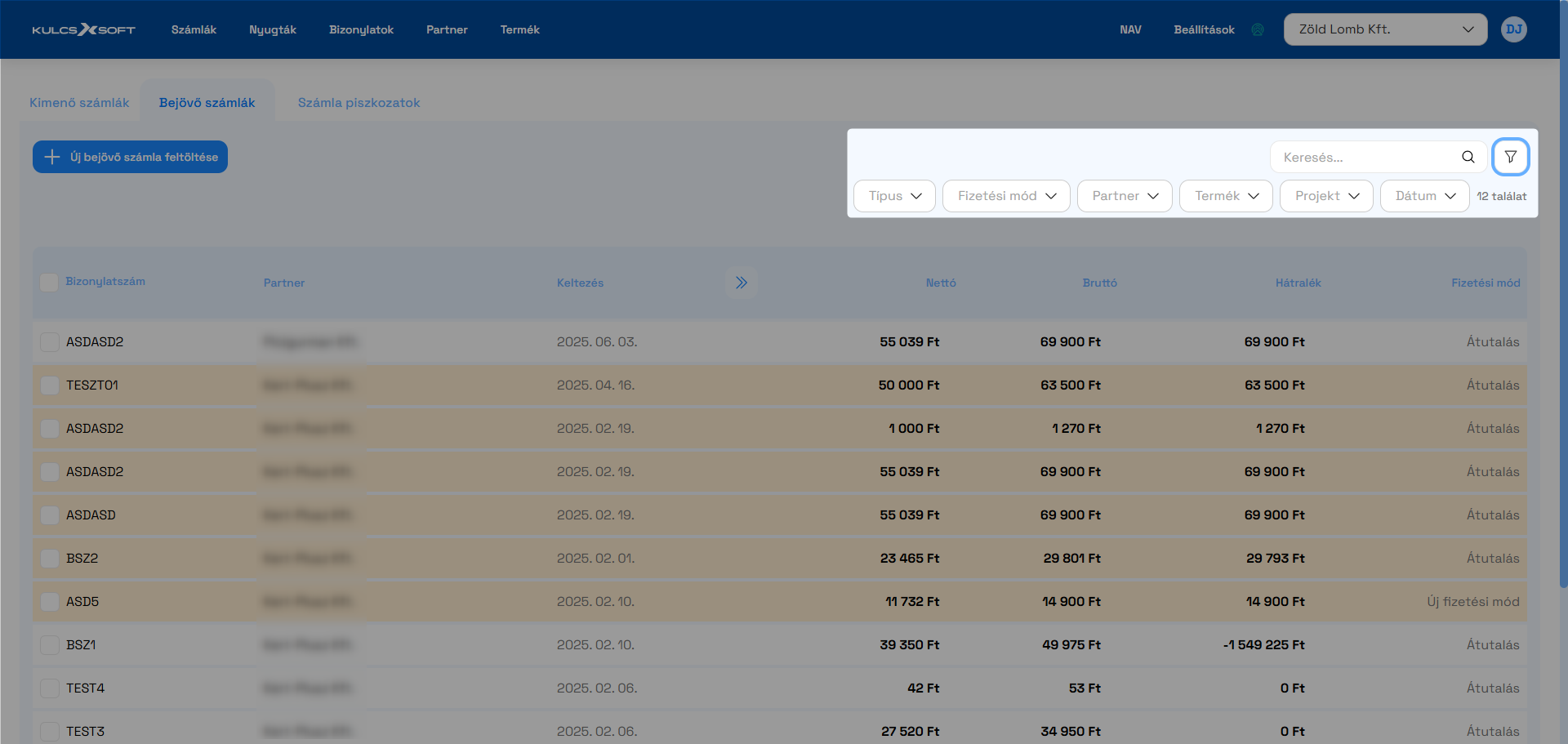Select the Bejövő számlák tab
Image resolution: width=1568 pixels, height=744 pixels.
point(207,103)
